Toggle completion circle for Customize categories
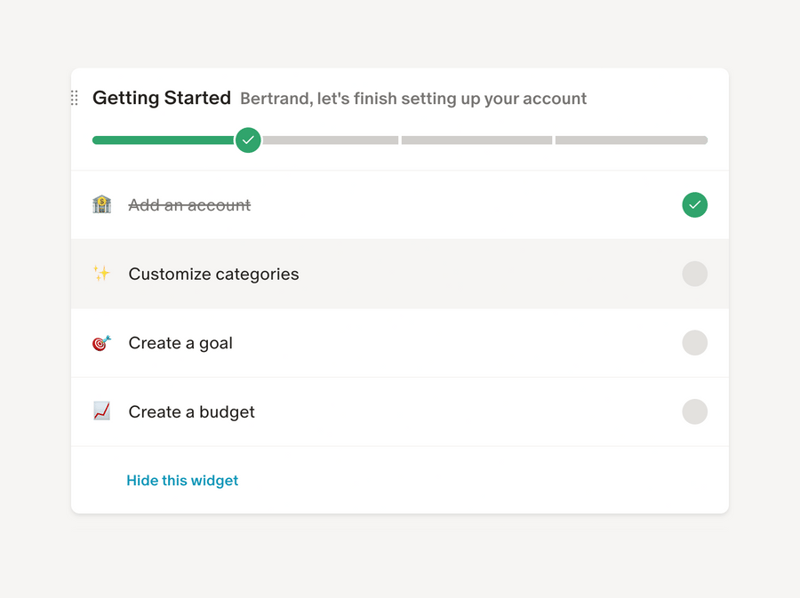 (695, 274)
